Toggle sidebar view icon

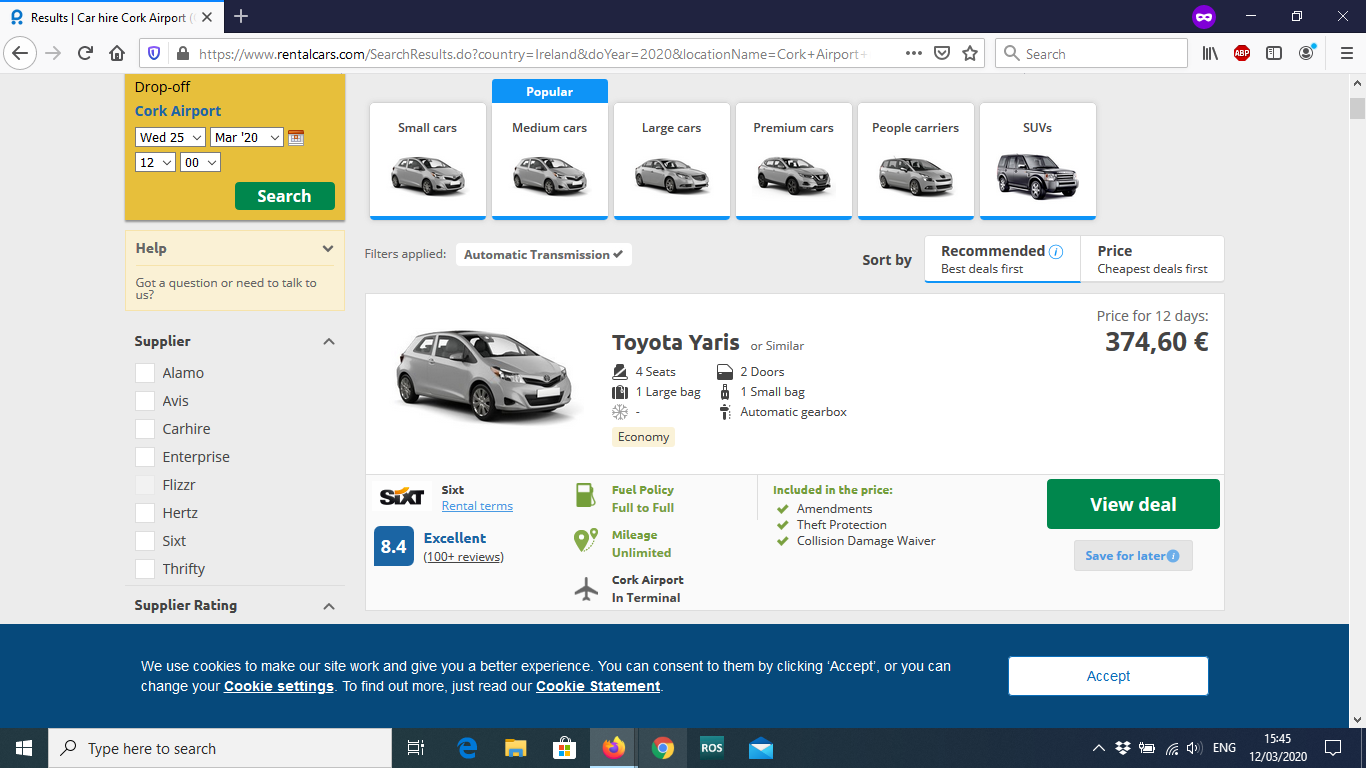tap(1274, 54)
